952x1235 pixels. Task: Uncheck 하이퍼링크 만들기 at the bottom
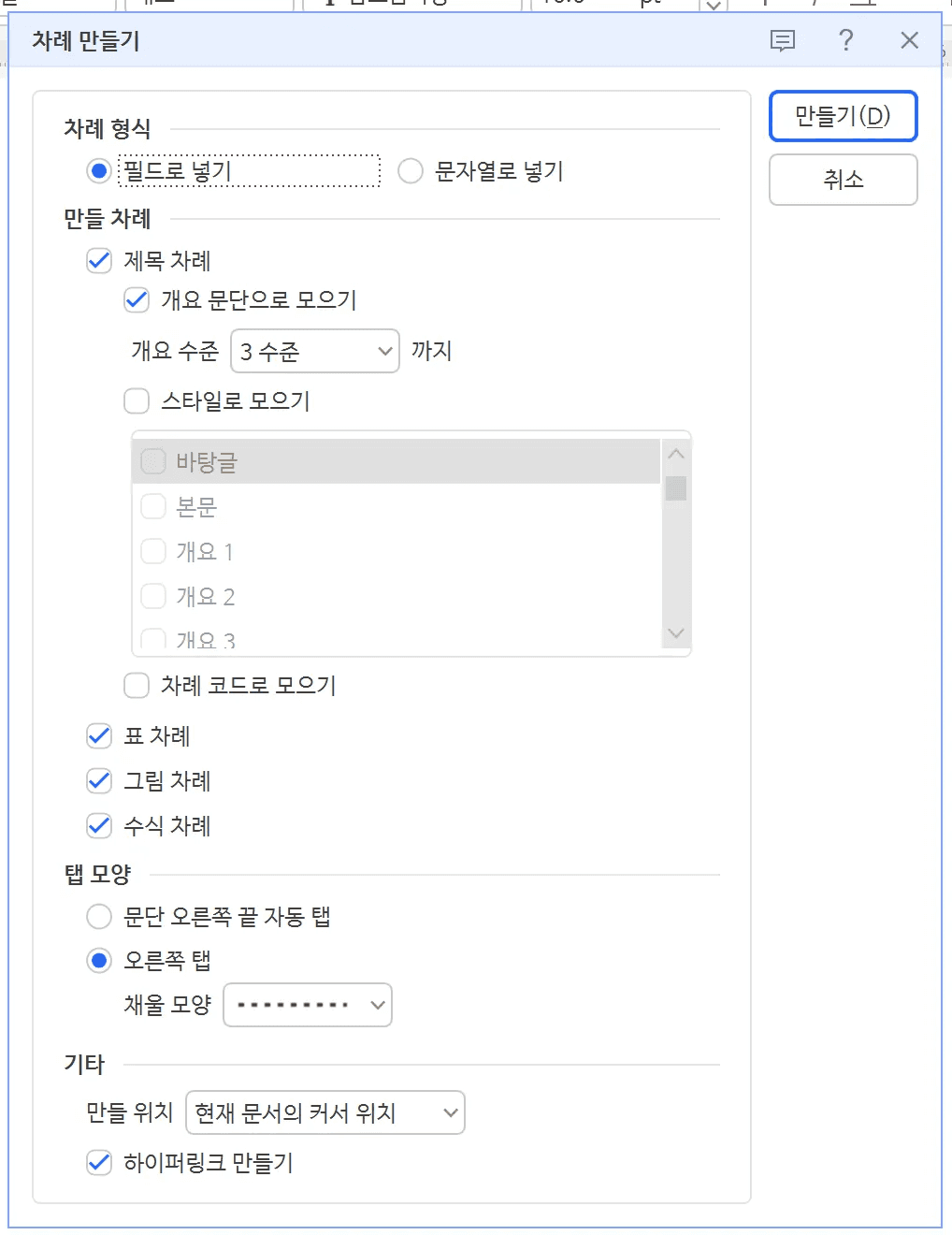coord(99,1163)
